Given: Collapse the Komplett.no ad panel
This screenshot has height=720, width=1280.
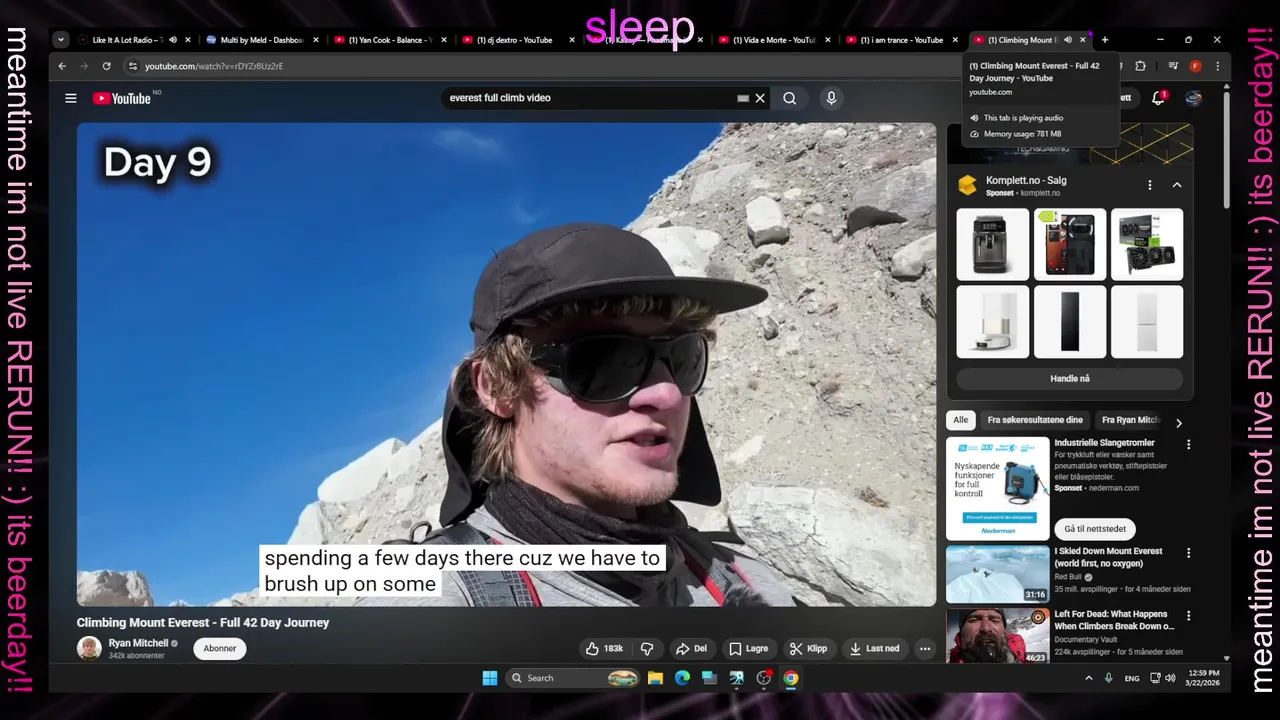Looking at the screenshot, I should [x=1177, y=185].
